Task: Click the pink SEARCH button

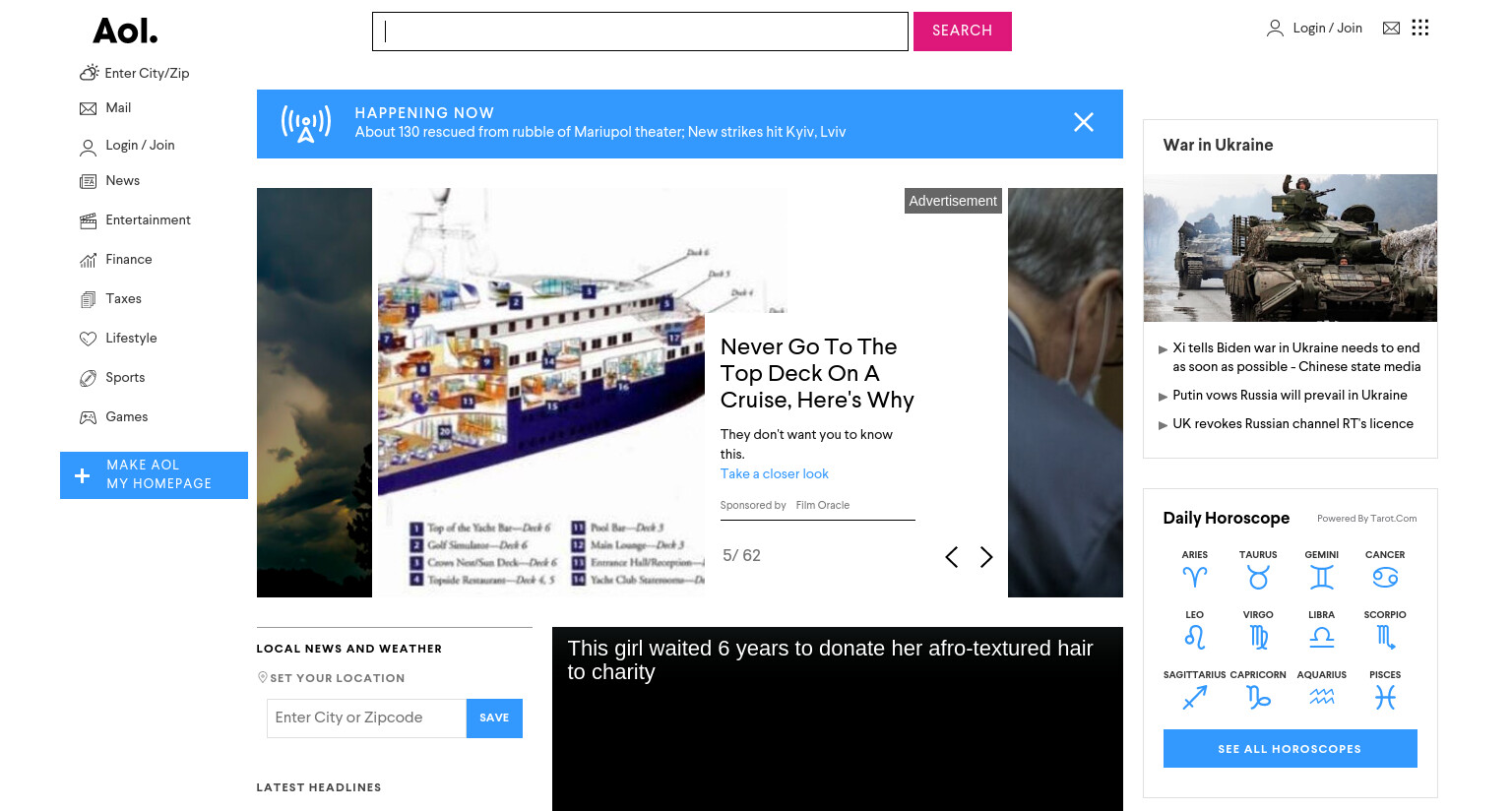Action: click(x=963, y=31)
